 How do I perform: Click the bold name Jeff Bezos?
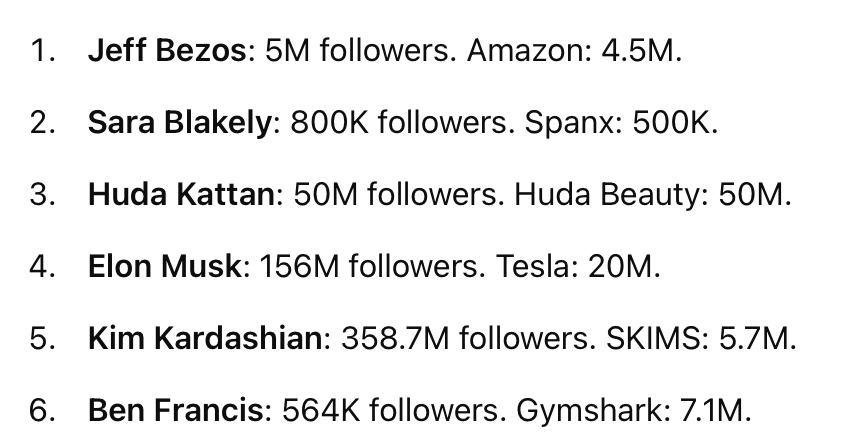pyautogui.click(x=166, y=51)
